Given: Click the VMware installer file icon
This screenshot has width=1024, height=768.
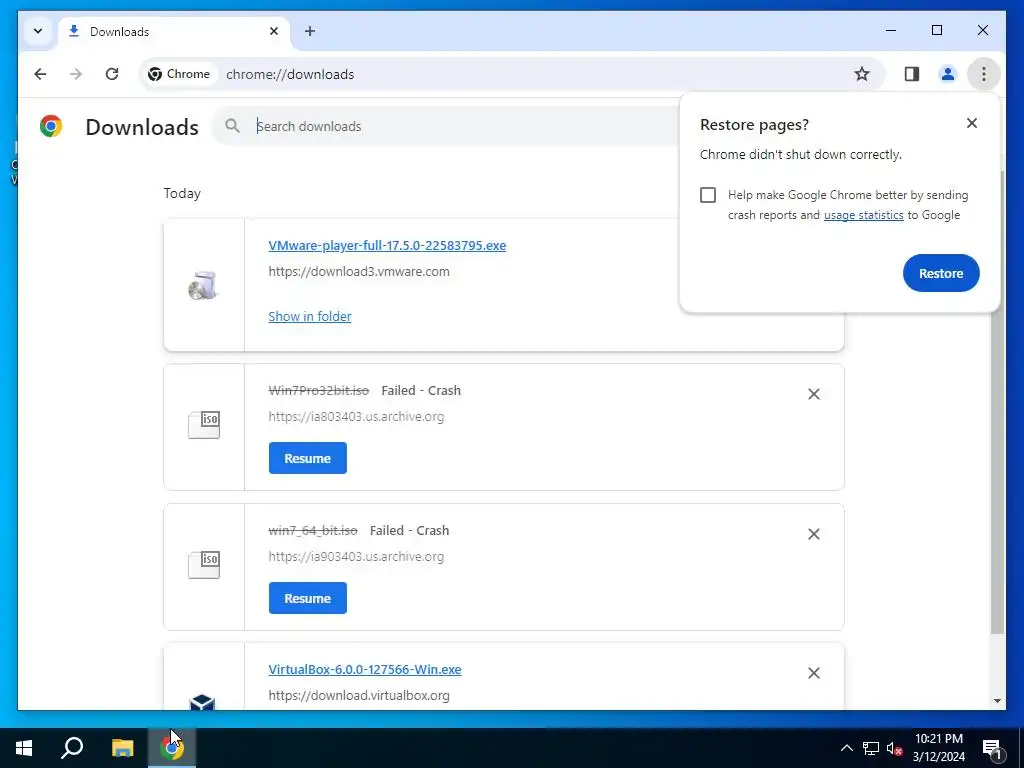Looking at the screenshot, I should (202, 285).
